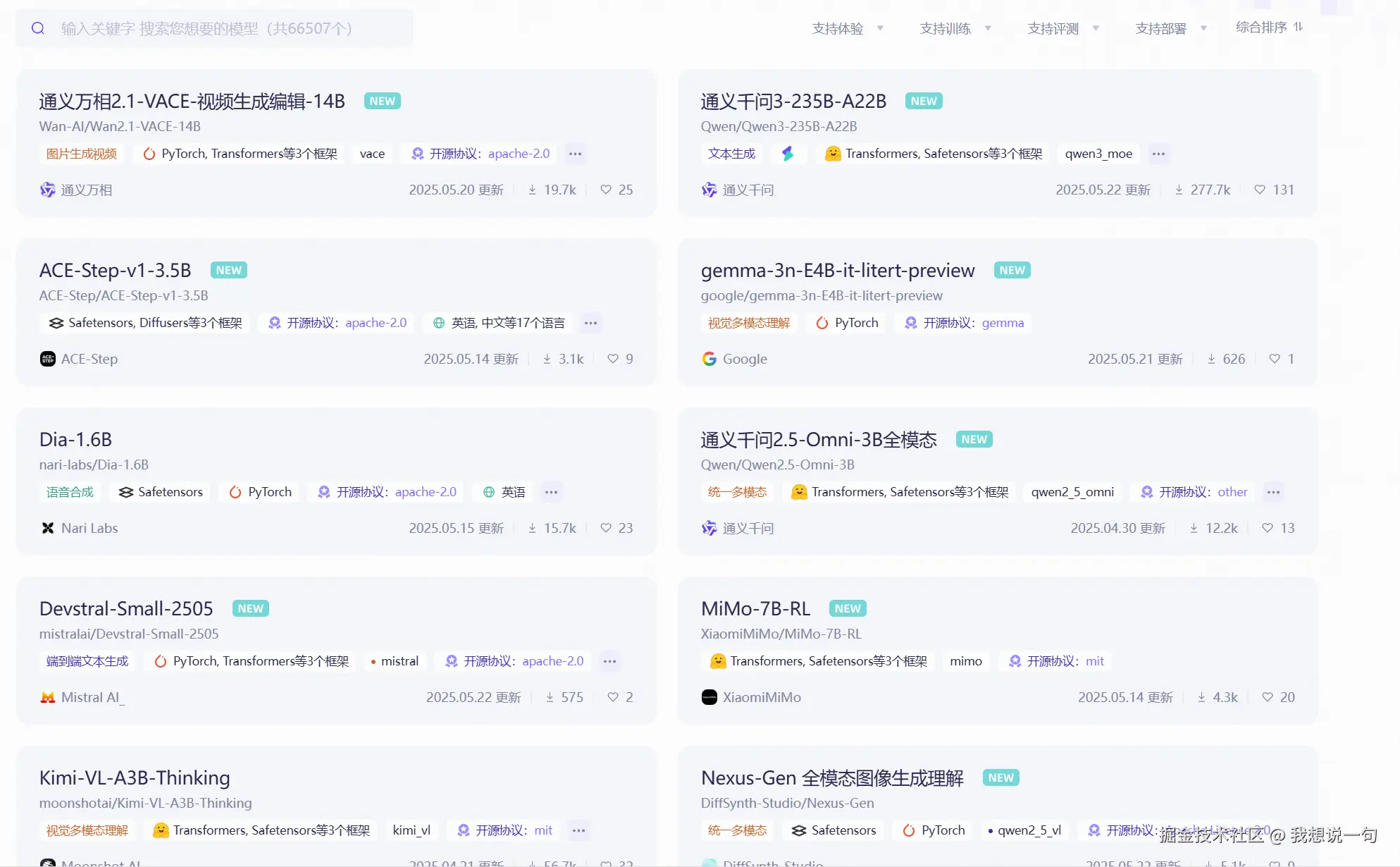Show more tags on the Qwen3-235B-A22B card
Image resolution: width=1400 pixels, height=867 pixels.
[x=1158, y=154]
